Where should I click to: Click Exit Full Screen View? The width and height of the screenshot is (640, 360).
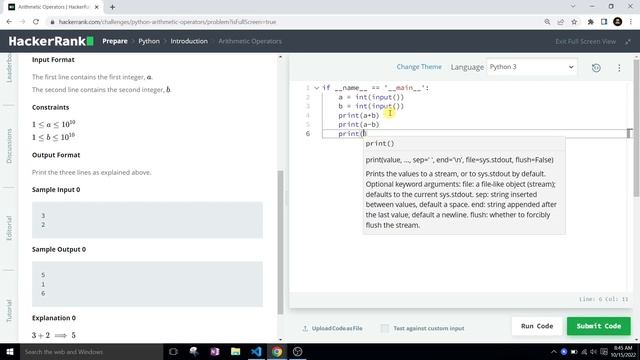(x=585, y=42)
